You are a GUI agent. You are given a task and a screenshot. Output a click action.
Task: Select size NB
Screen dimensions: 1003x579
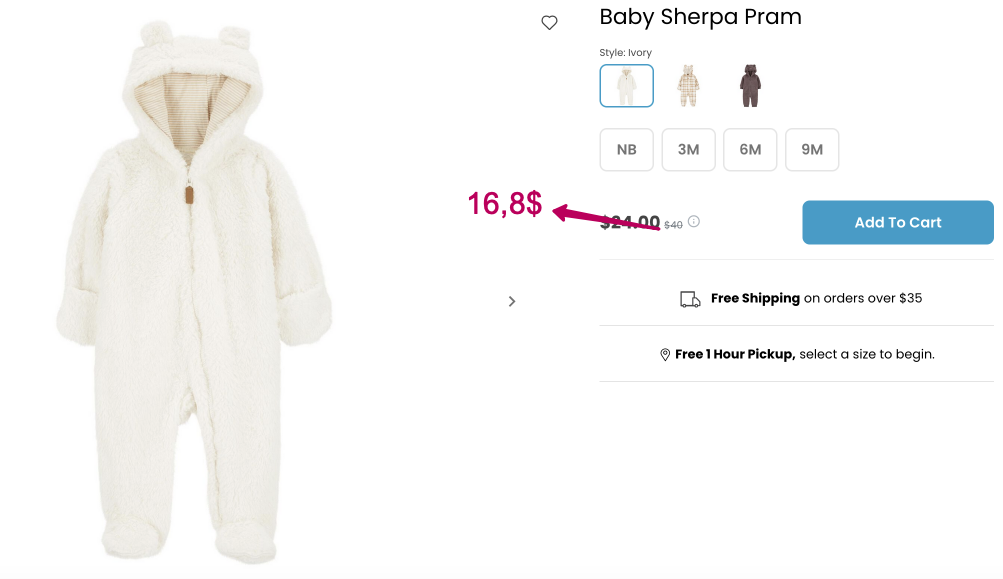pyautogui.click(x=627, y=150)
